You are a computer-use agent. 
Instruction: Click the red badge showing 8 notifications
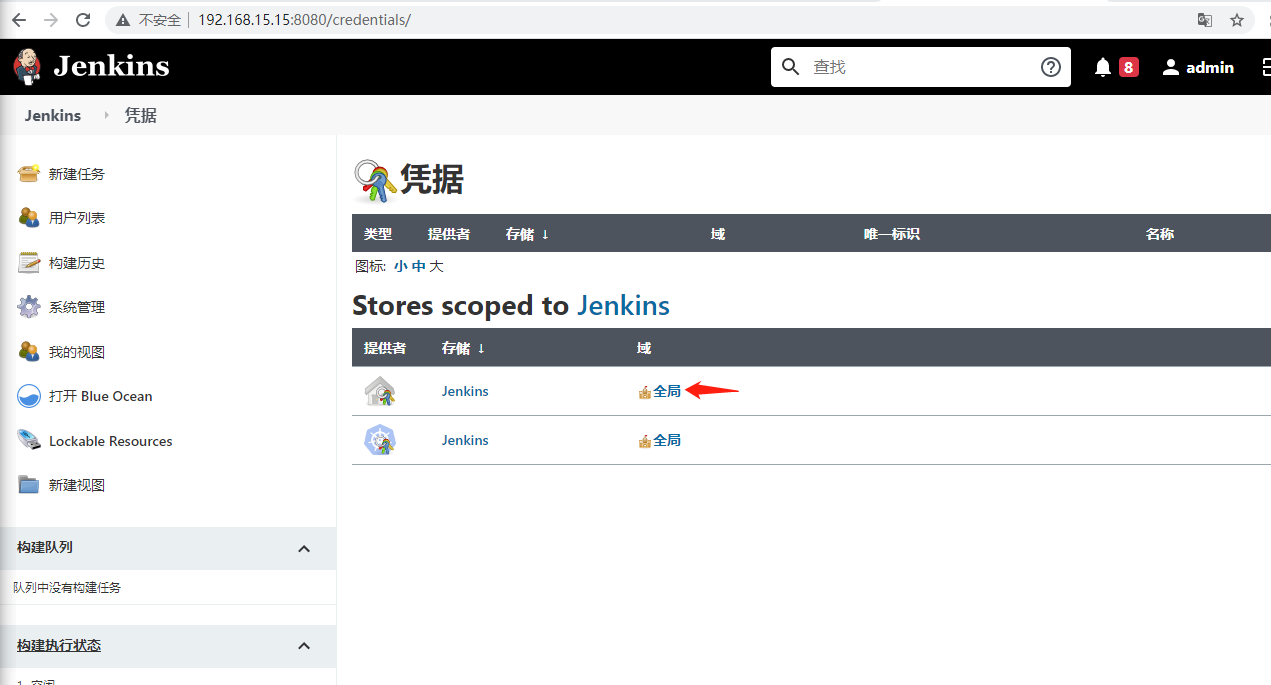click(x=1129, y=67)
